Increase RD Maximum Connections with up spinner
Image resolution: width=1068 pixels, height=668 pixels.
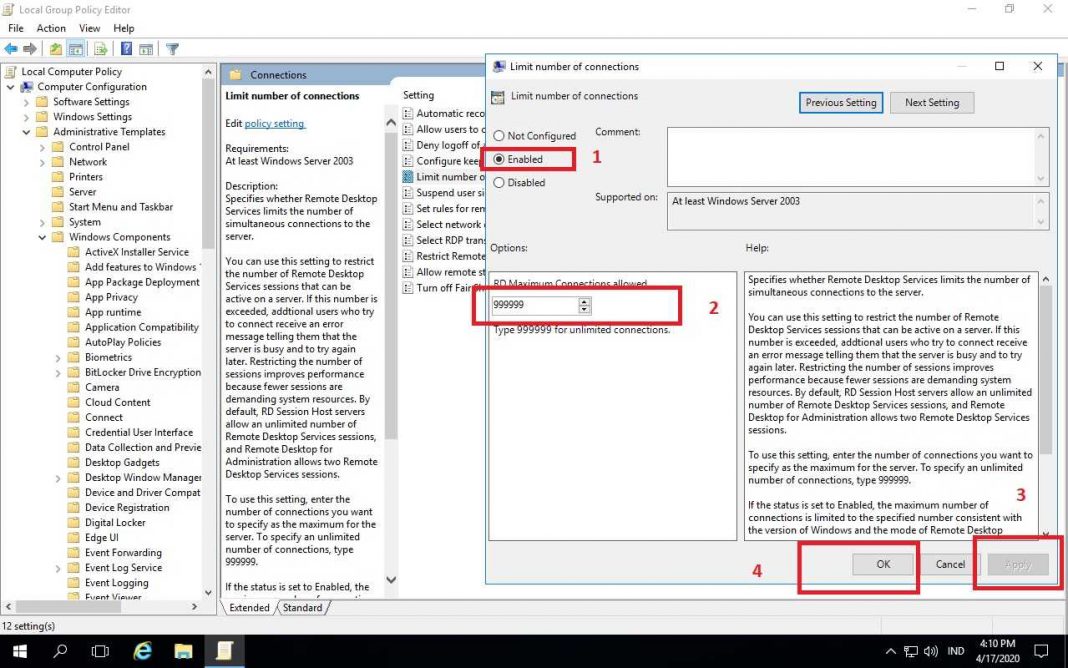584,301
